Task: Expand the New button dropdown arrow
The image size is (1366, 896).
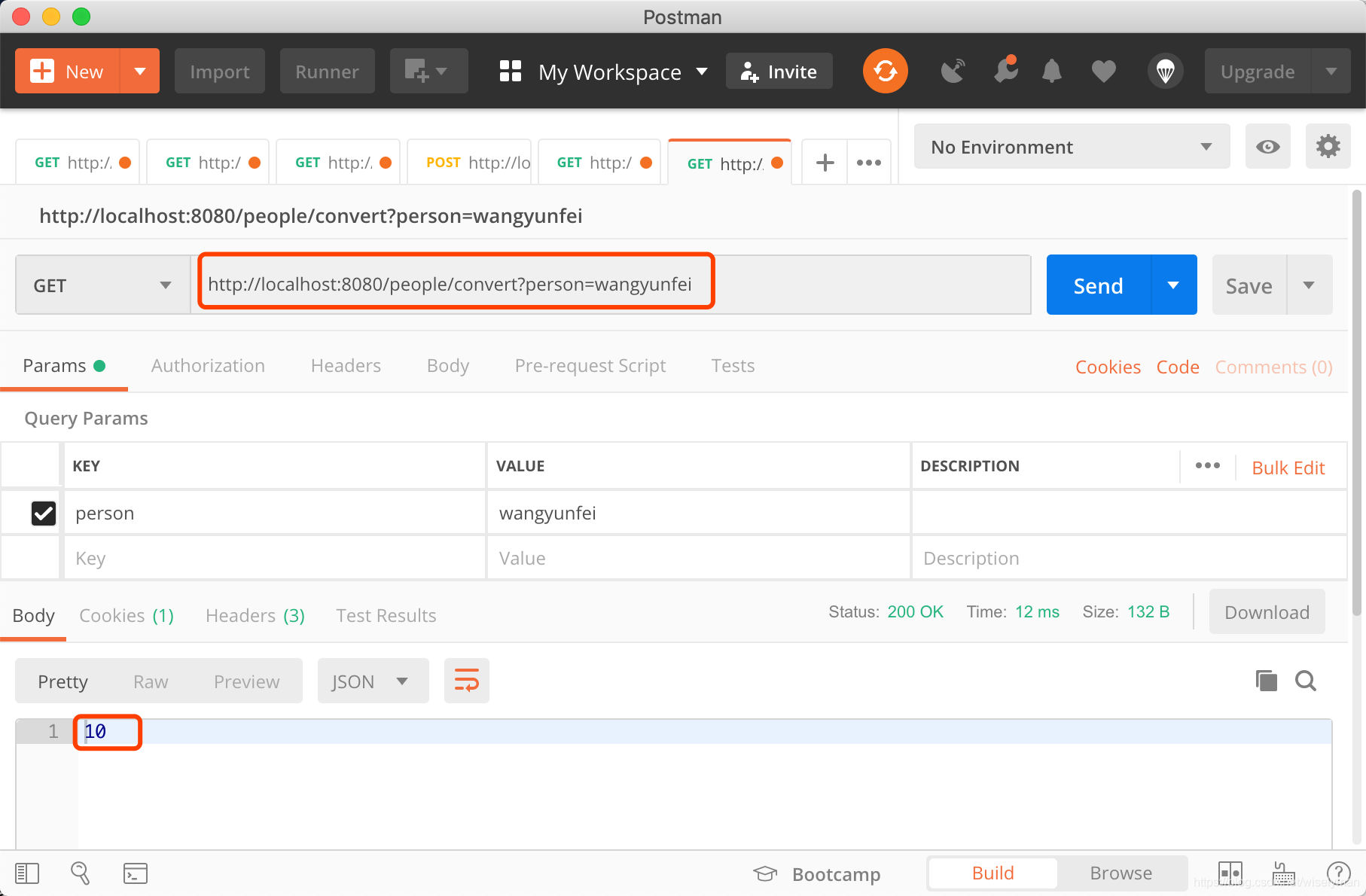Action: 140,72
